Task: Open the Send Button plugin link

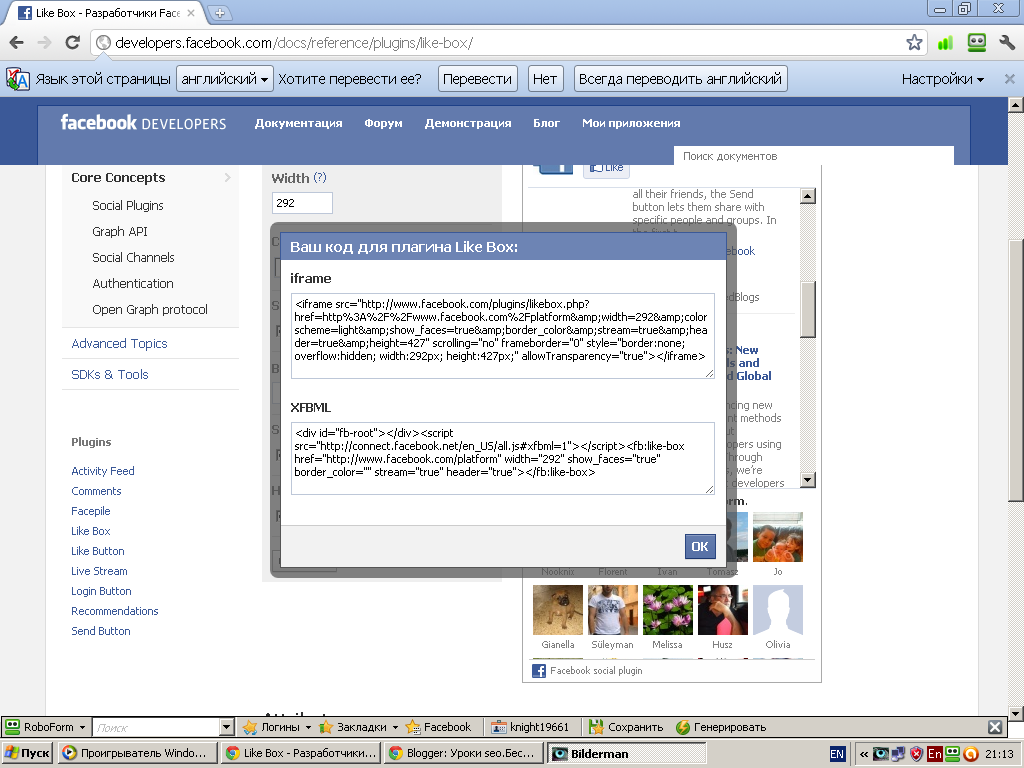Action: (101, 631)
